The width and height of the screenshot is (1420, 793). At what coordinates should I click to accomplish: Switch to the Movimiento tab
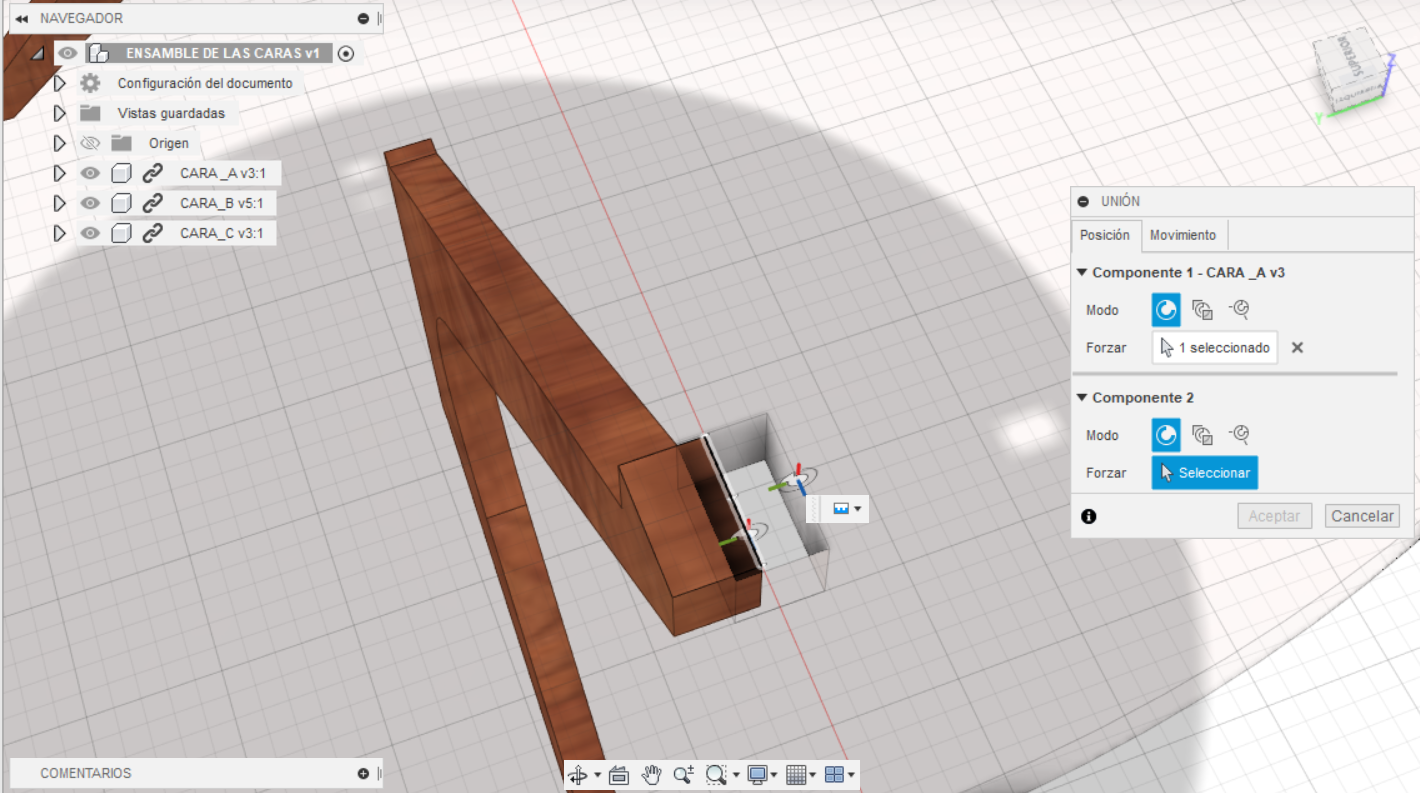pyautogui.click(x=1183, y=235)
